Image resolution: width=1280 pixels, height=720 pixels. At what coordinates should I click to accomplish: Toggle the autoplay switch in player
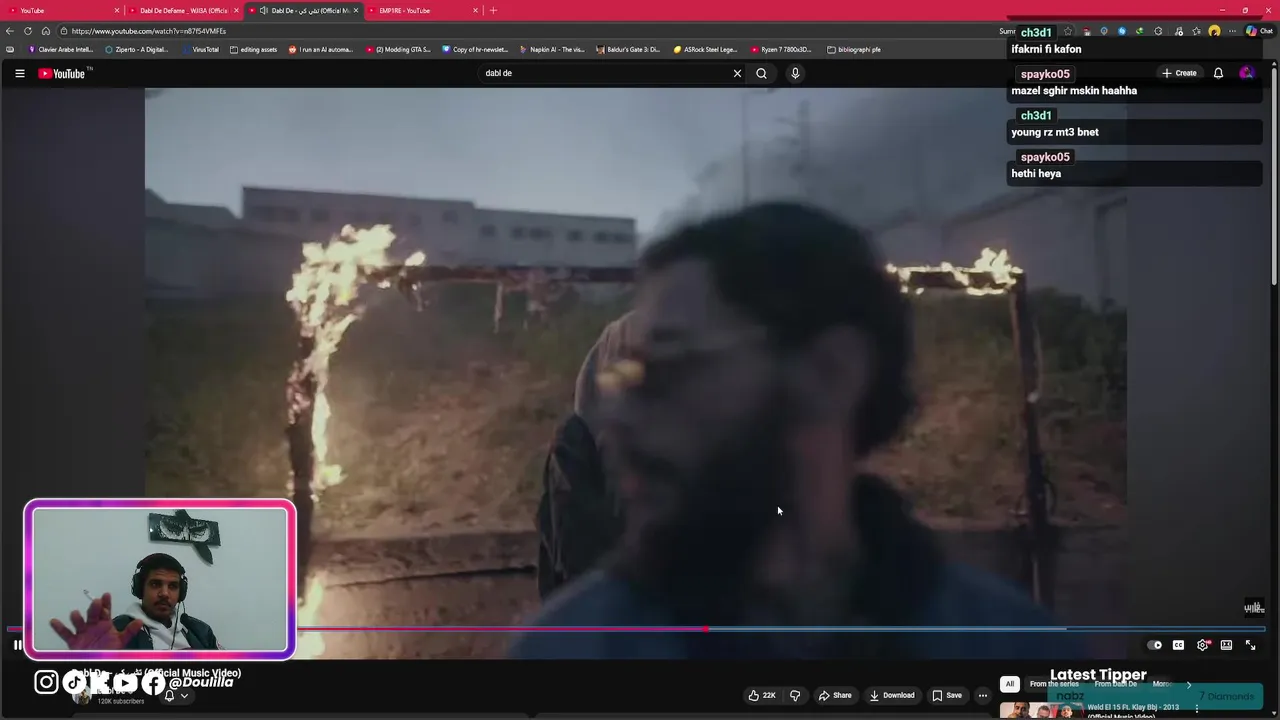1154,645
